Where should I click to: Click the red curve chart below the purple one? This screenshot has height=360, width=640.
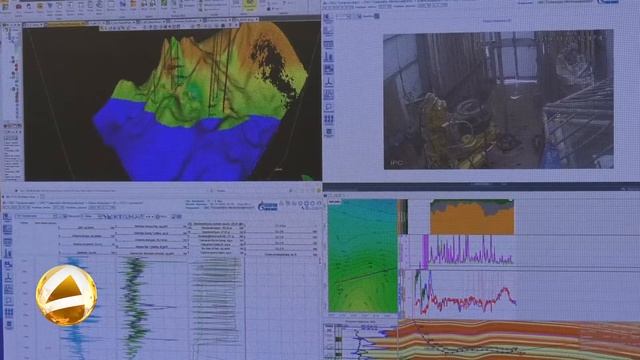[465, 295]
